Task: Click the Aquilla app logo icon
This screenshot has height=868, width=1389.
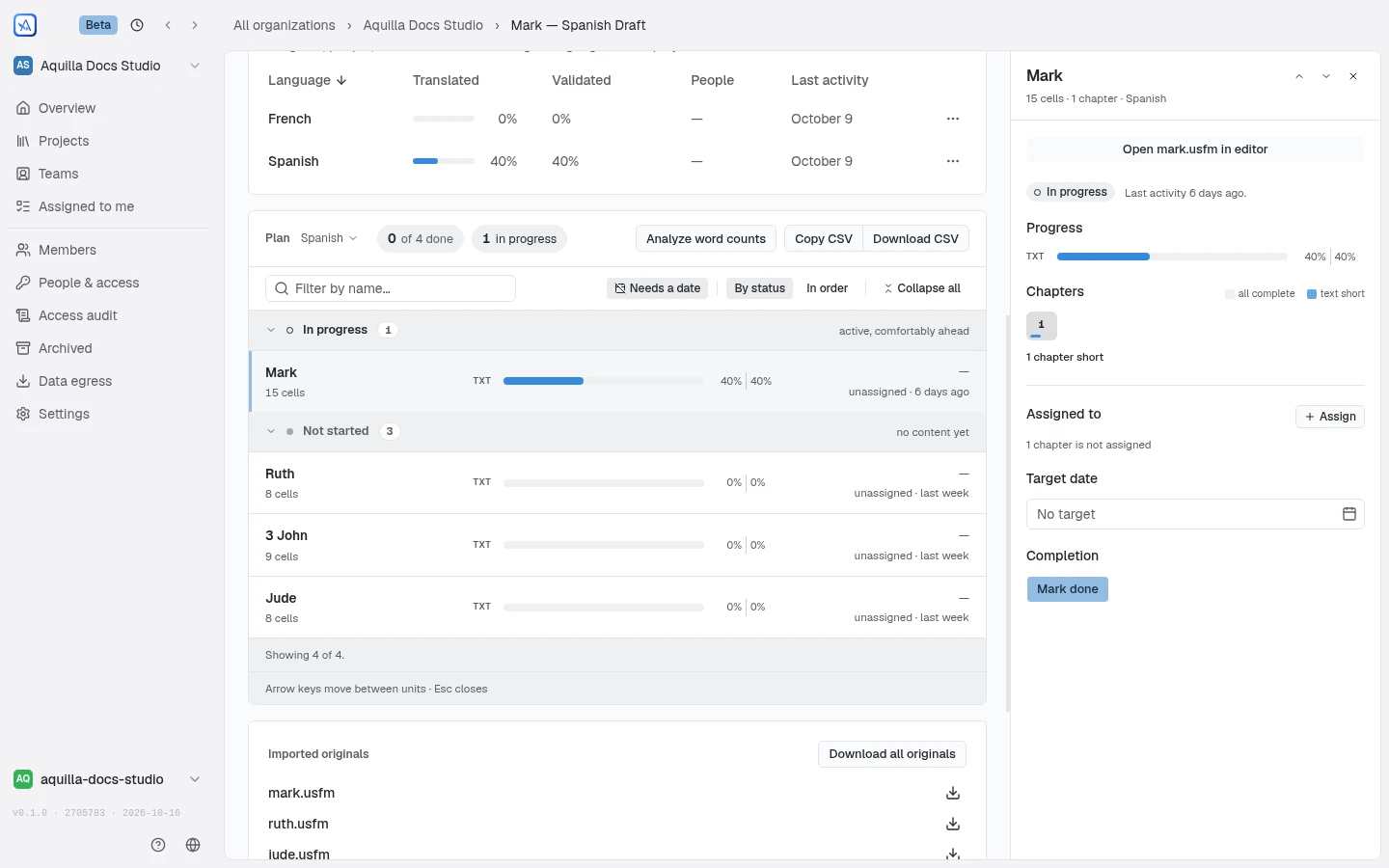Action: pos(25,25)
